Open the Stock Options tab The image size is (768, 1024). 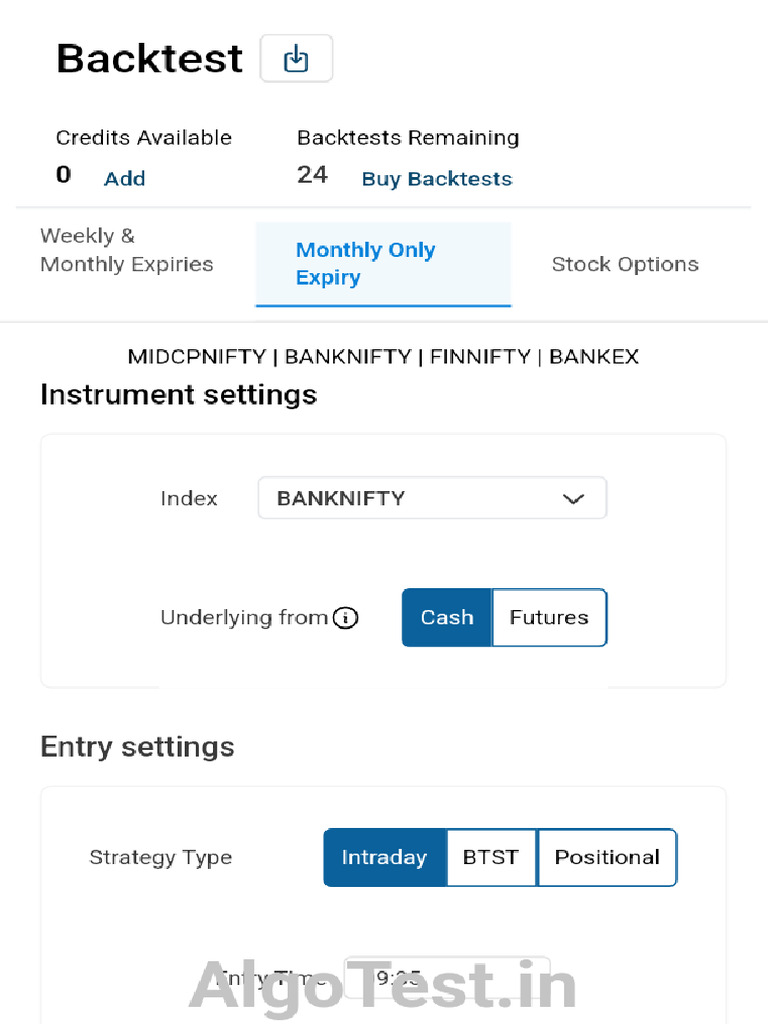[625, 265]
